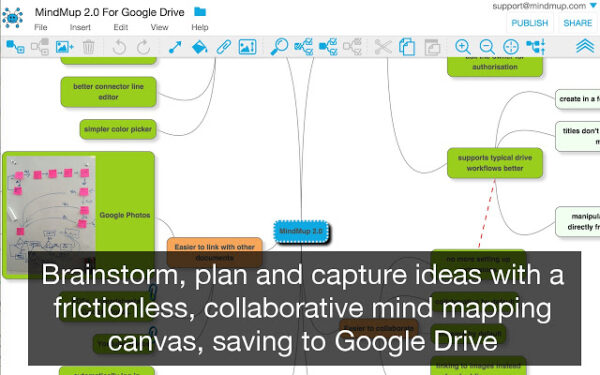Click the trash can delete icon
Image resolution: width=600 pixels, height=375 pixels.
point(88,47)
